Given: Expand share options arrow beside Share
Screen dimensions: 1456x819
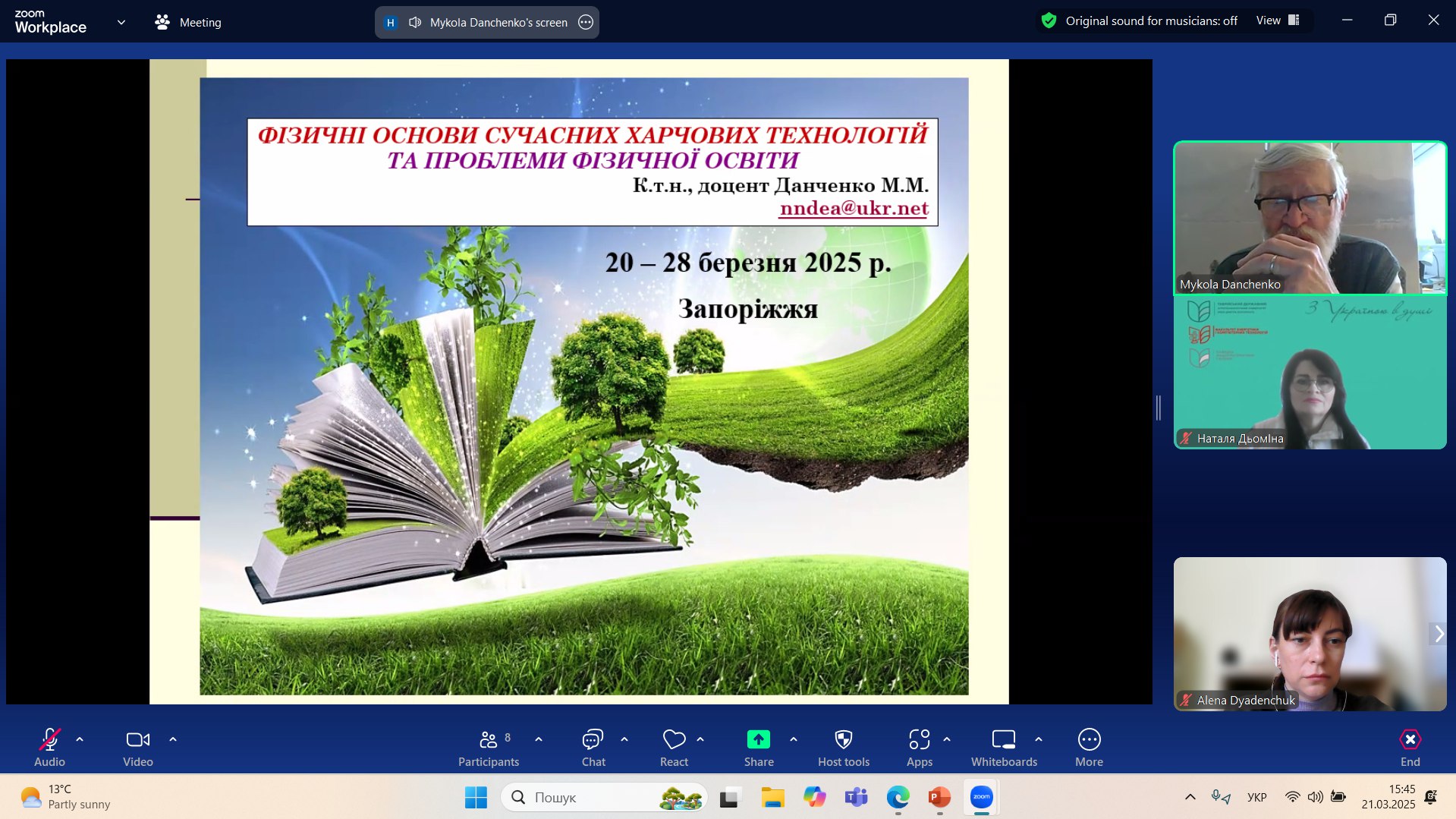Looking at the screenshot, I should point(794,739).
